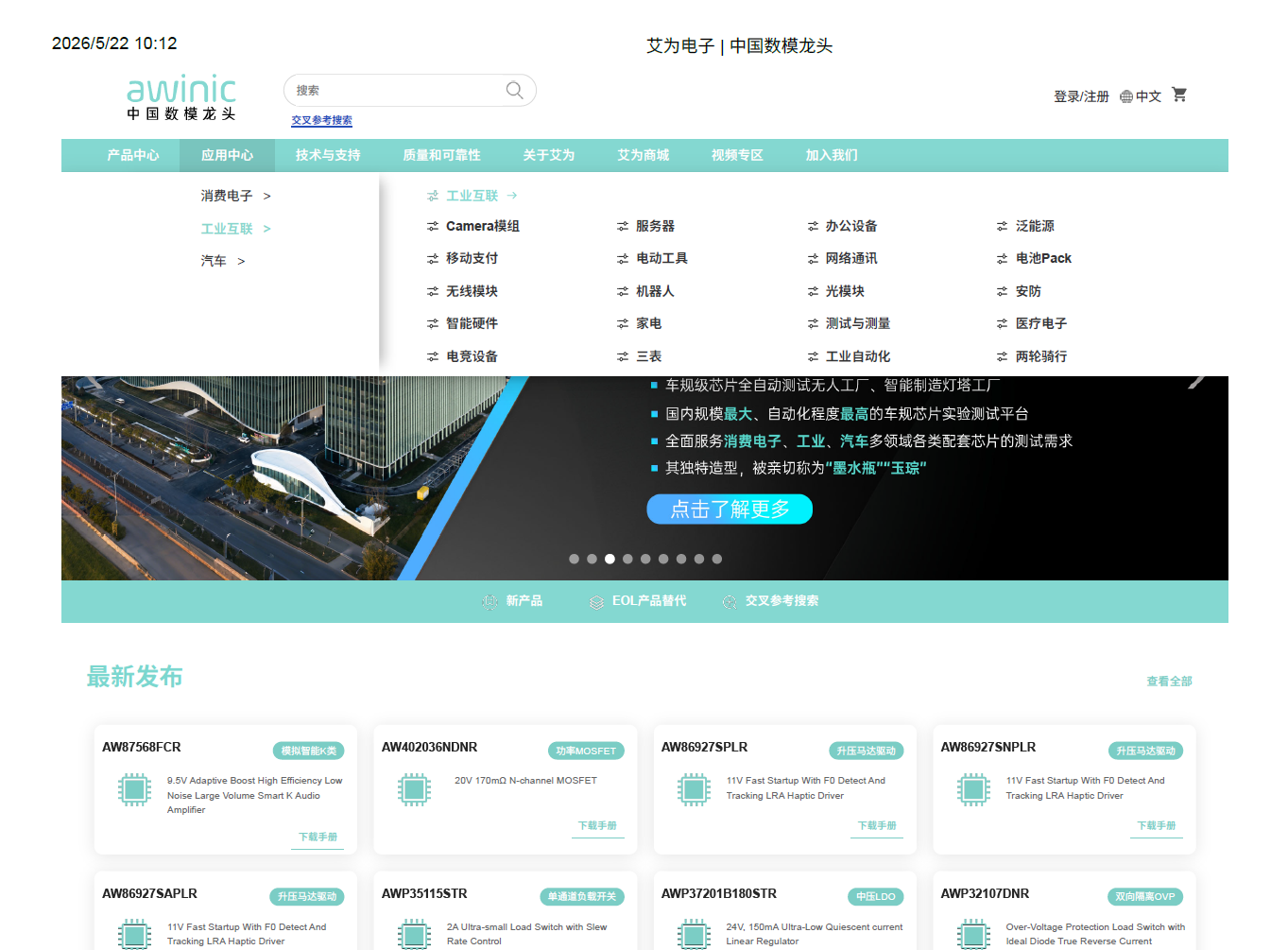Click the icon beside 家电
Image resolution: width=1288 pixels, height=950 pixels.
pyautogui.click(x=623, y=323)
